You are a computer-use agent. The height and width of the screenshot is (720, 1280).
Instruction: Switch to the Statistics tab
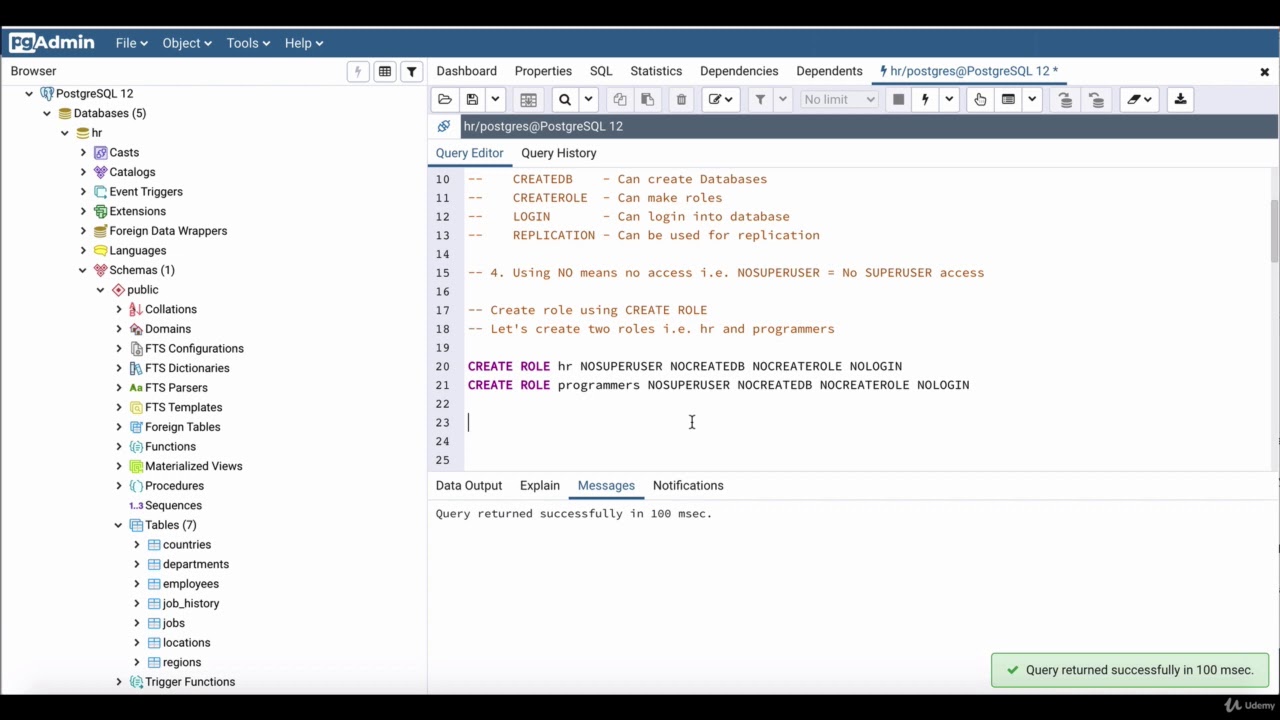[656, 71]
